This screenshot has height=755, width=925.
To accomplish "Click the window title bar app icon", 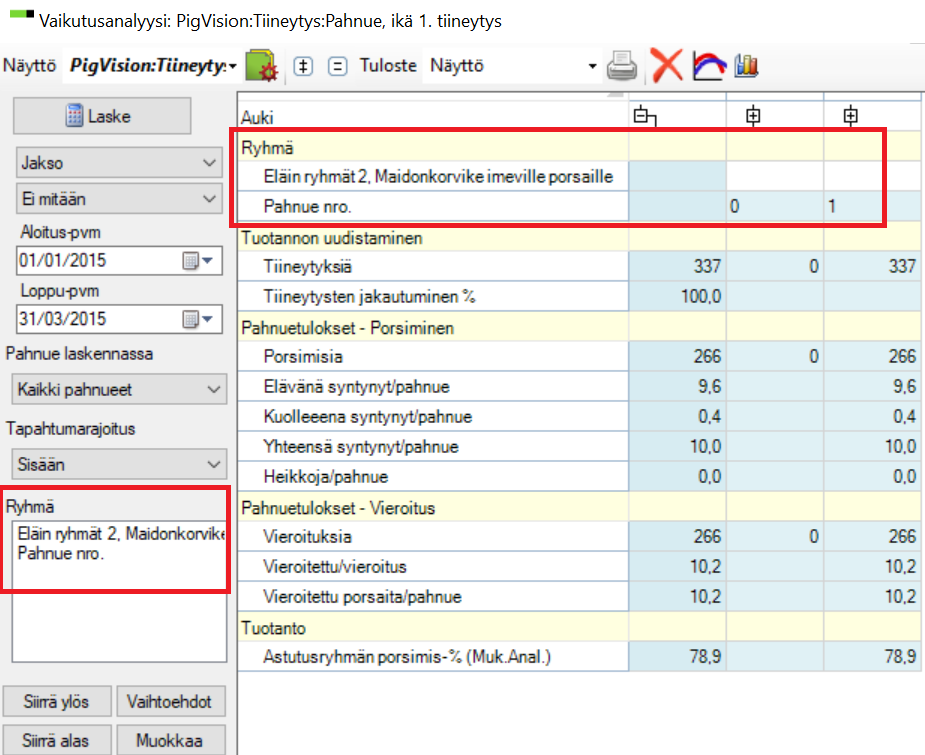I will coord(22,14).
